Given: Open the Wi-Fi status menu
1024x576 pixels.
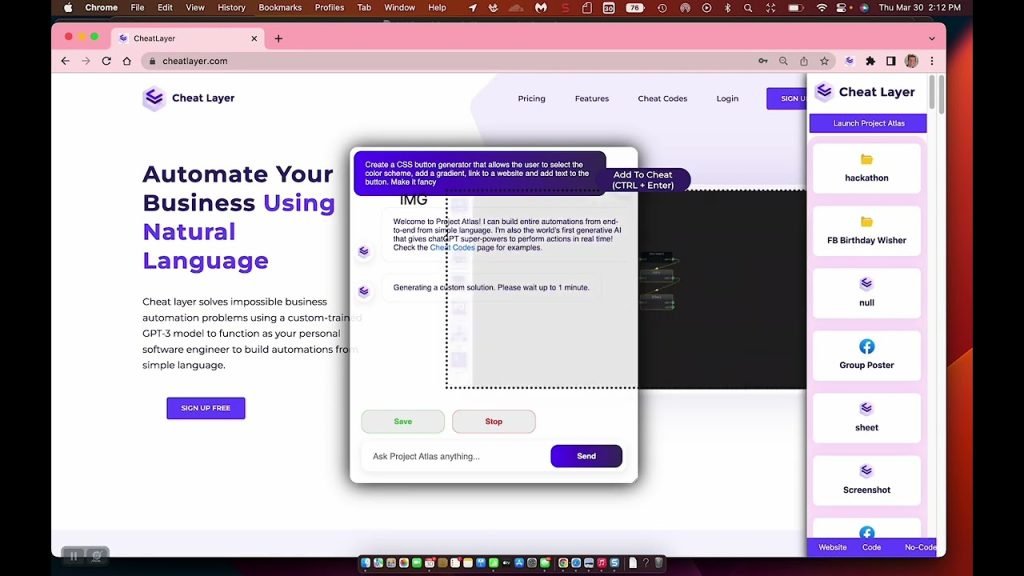Looking at the screenshot, I should (x=822, y=8).
